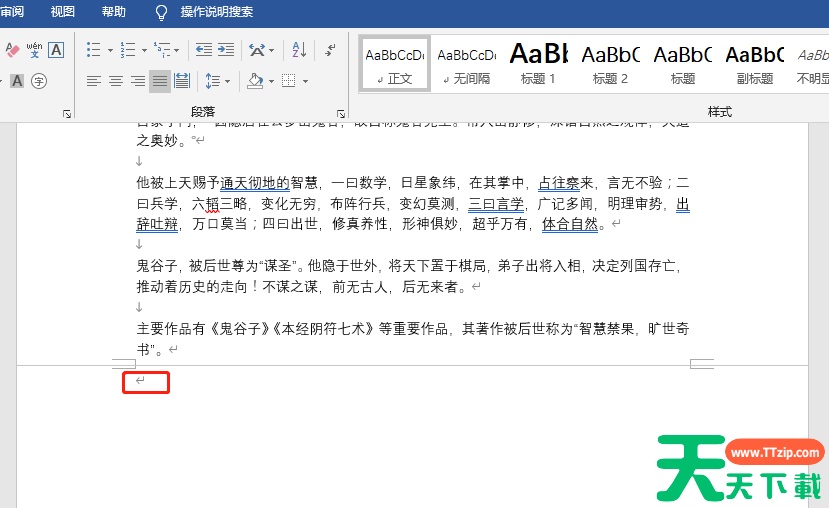Toggle Center text alignment
The width and height of the screenshot is (829, 508).
[116, 81]
